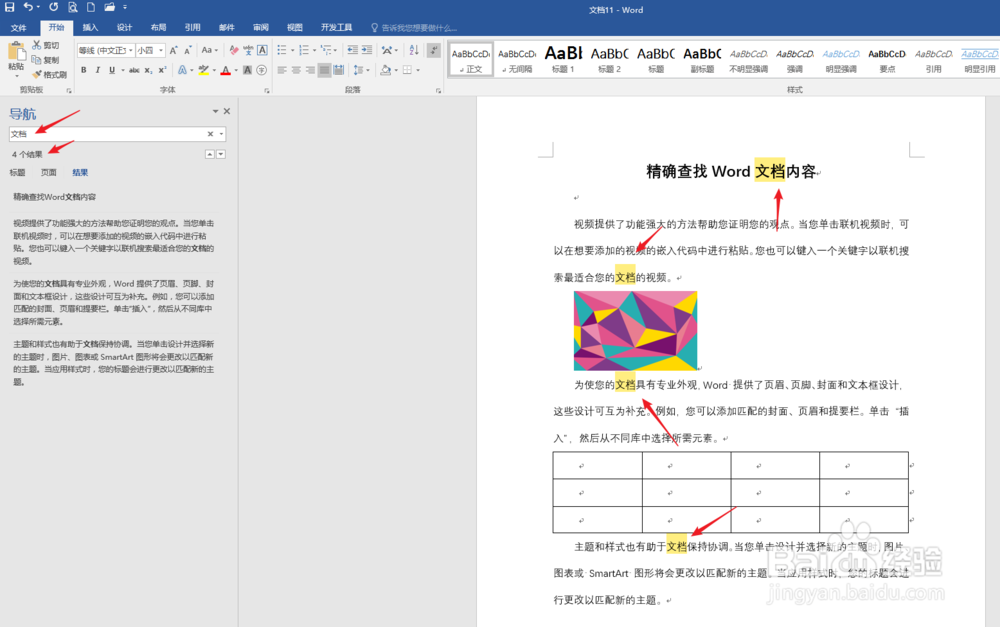Apply the 标题 1 style
Screen dimensions: 1000x627
pos(561,57)
